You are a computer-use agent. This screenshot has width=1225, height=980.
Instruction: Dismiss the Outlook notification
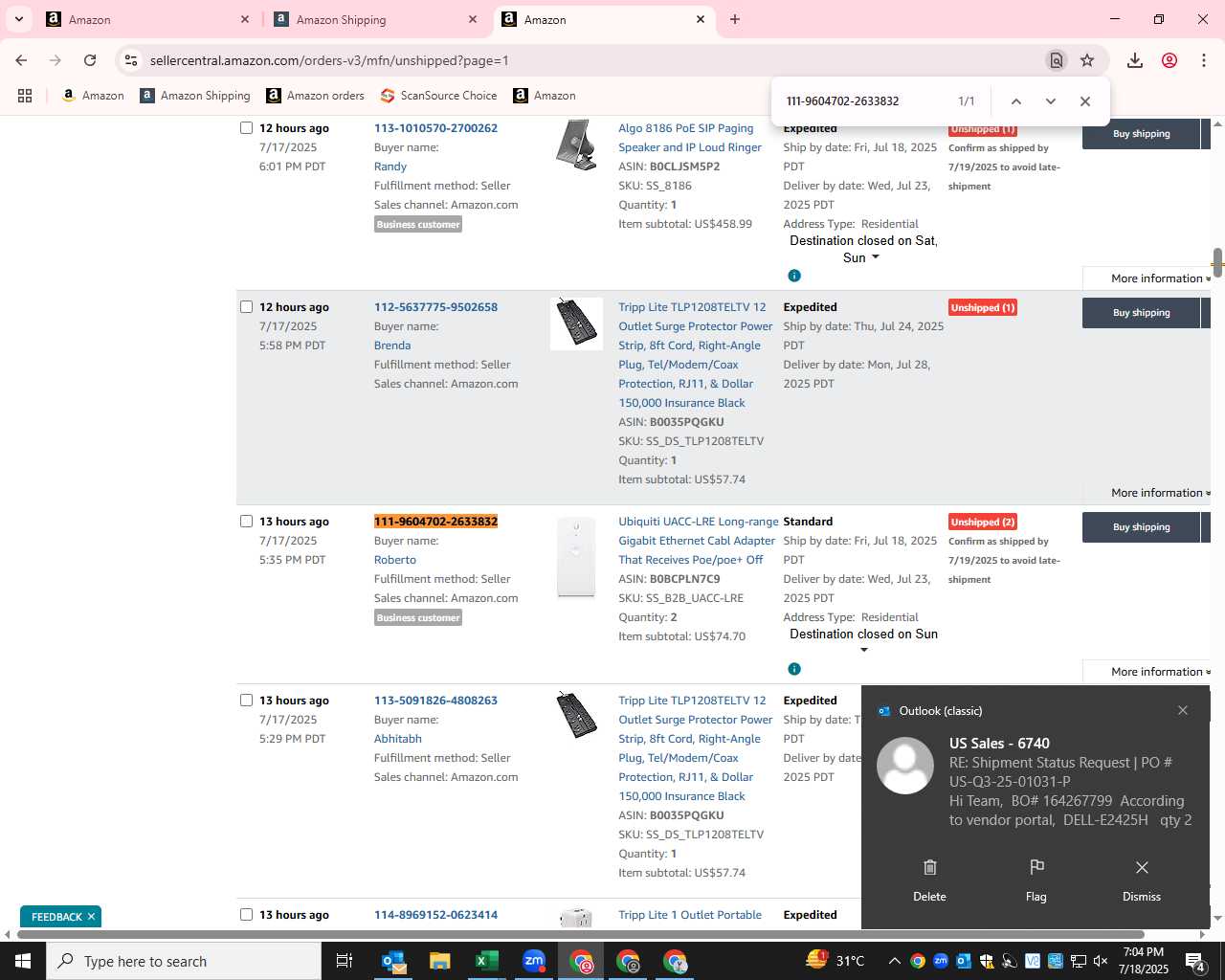(x=1142, y=880)
